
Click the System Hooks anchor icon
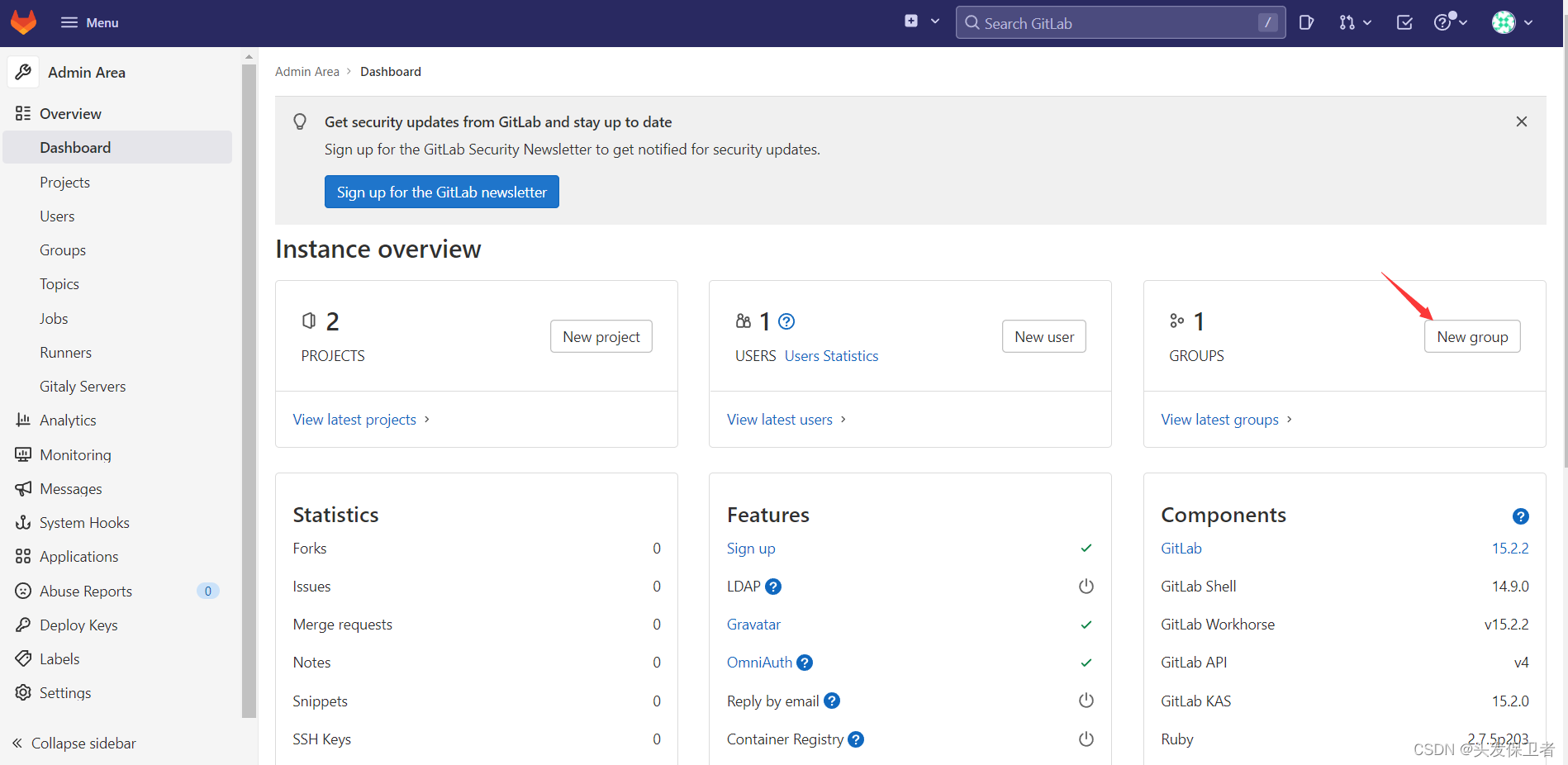tap(23, 522)
